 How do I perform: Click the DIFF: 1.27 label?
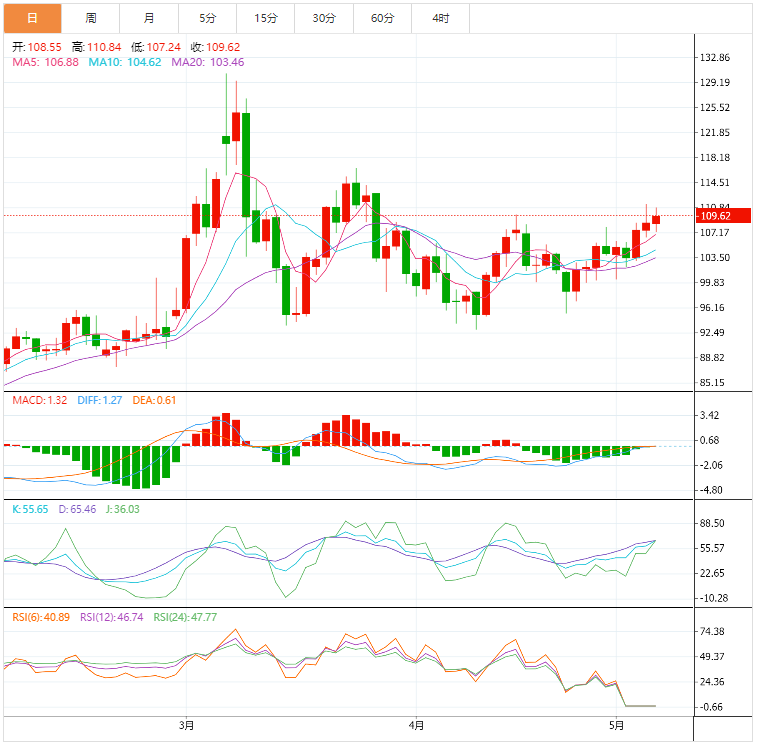point(99,400)
